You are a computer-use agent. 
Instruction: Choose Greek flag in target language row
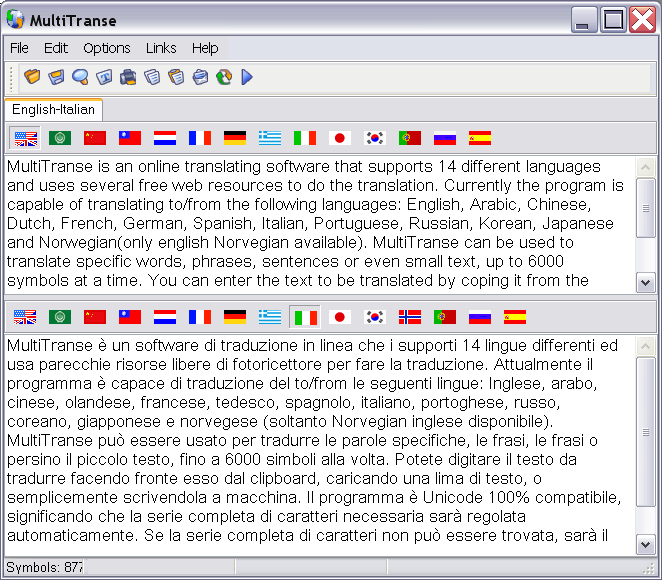pos(270,317)
